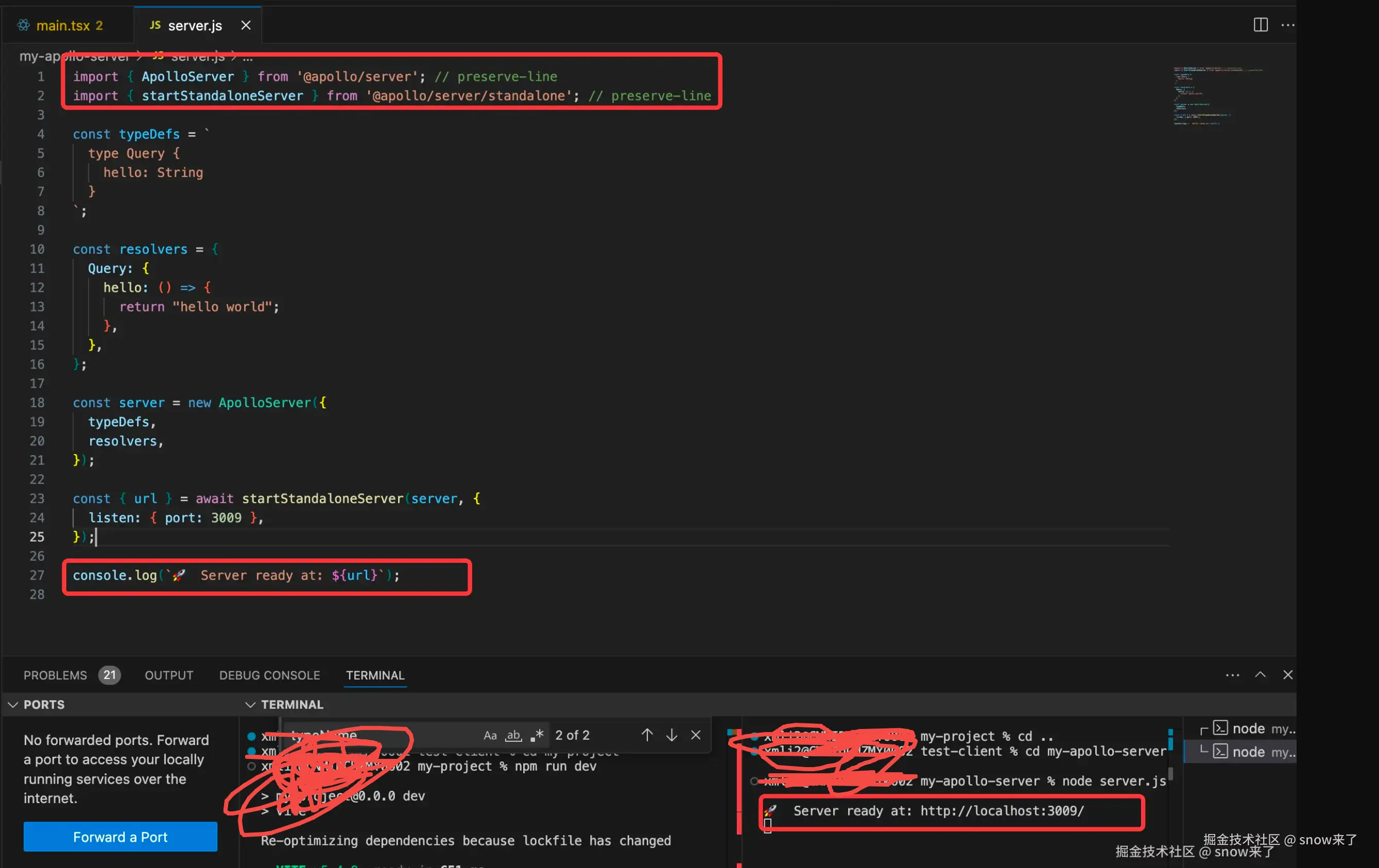The image size is (1379, 868).
Task: Close the server.js editor tab
Action: click(x=246, y=25)
